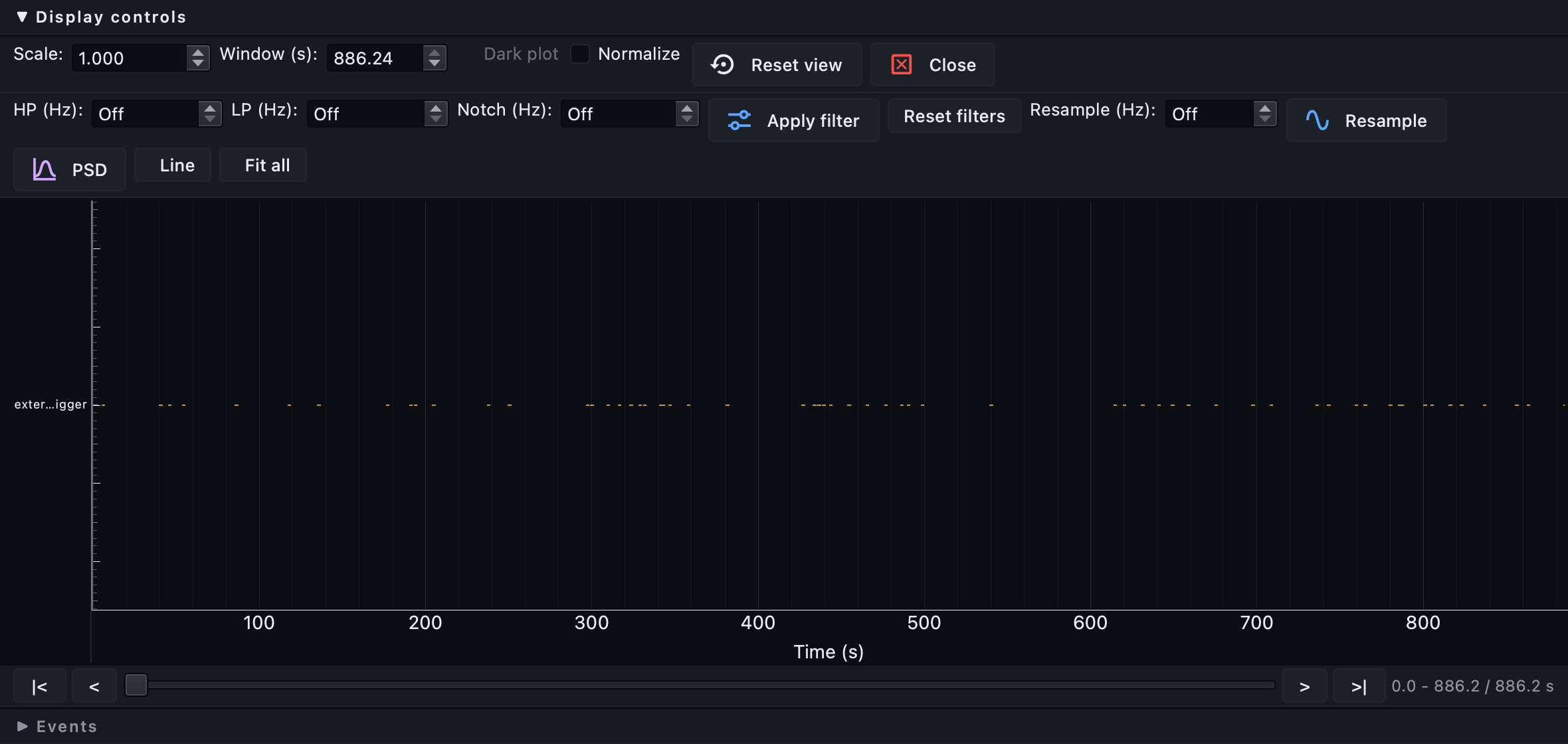This screenshot has width=1568, height=744.
Task: Decrease HP (Hz) with the down arrow
Action: (210, 120)
